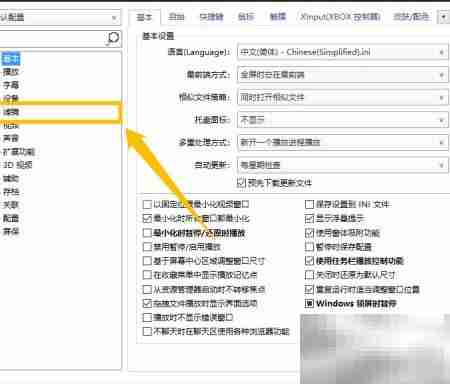Enable 关闭时还原为默认尺寸 checkbox

309,275
